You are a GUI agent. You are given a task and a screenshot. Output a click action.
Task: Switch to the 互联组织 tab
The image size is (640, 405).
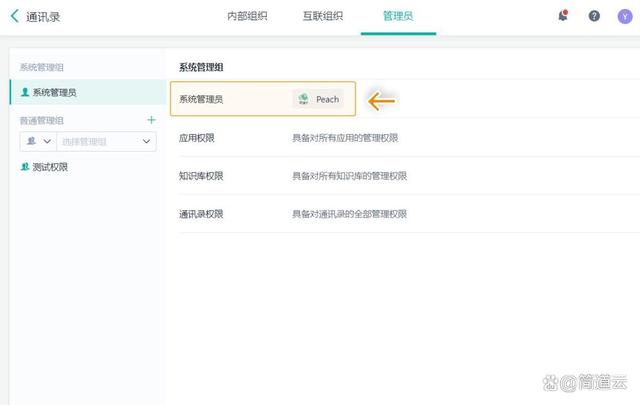[x=322, y=16]
